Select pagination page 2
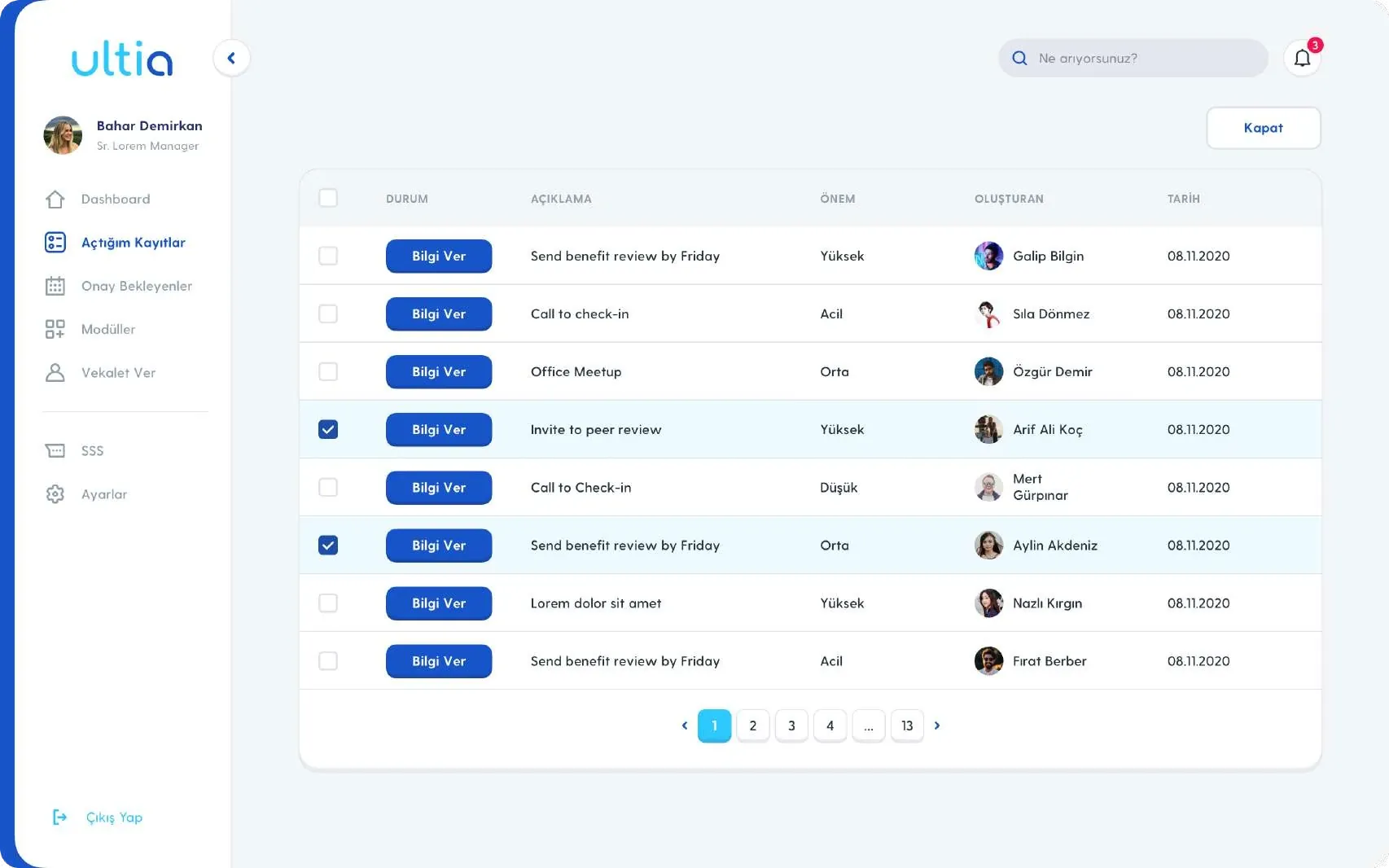Viewport: 1389px width, 868px height. coord(753,726)
